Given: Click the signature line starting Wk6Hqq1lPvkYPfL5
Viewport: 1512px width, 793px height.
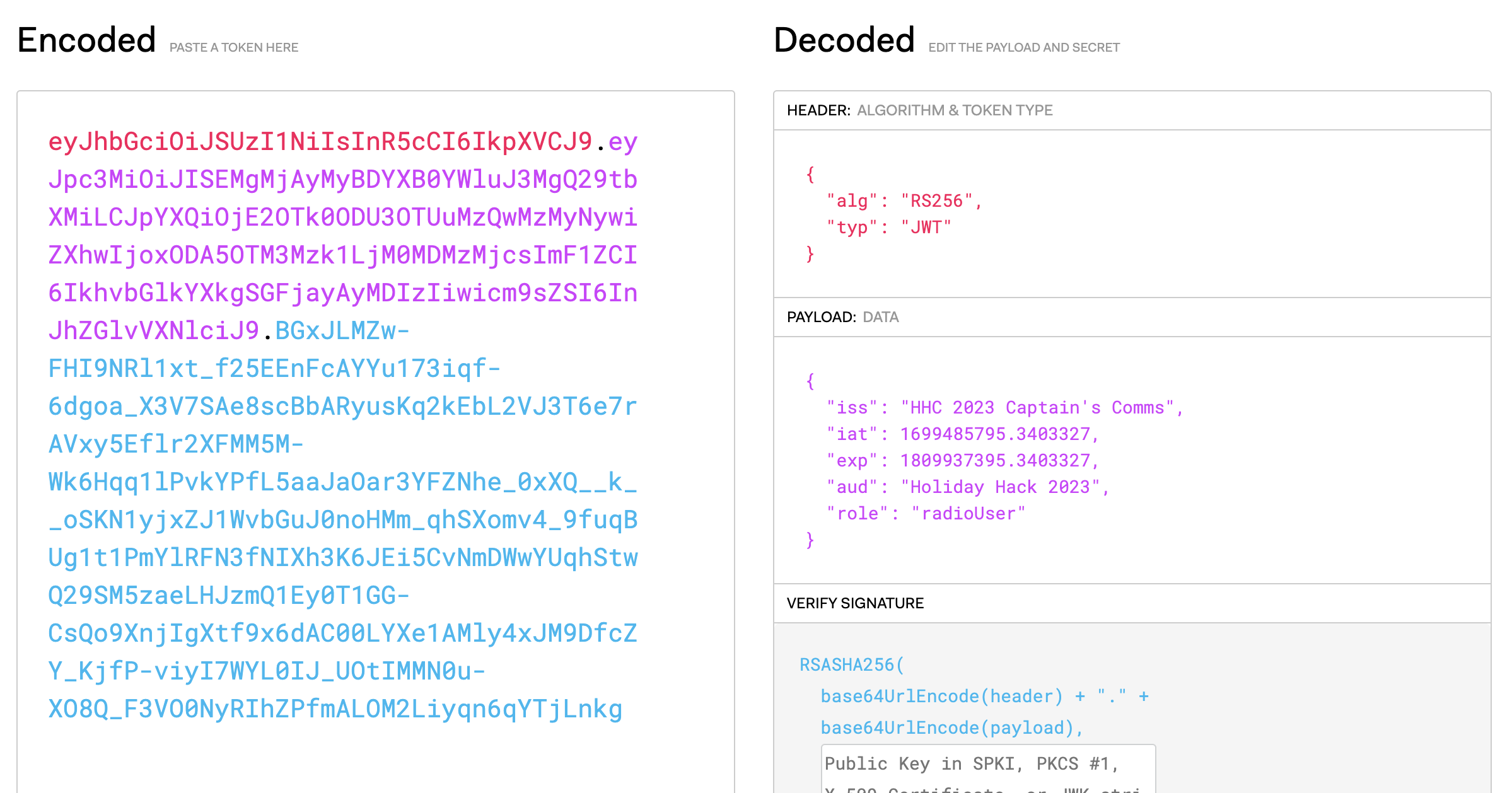Looking at the screenshot, I should (343, 482).
